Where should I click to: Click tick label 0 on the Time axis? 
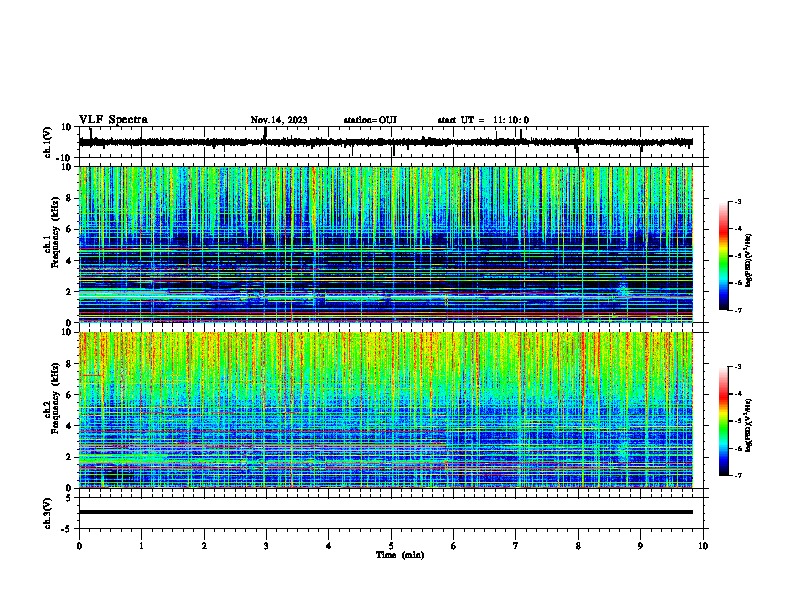click(79, 546)
